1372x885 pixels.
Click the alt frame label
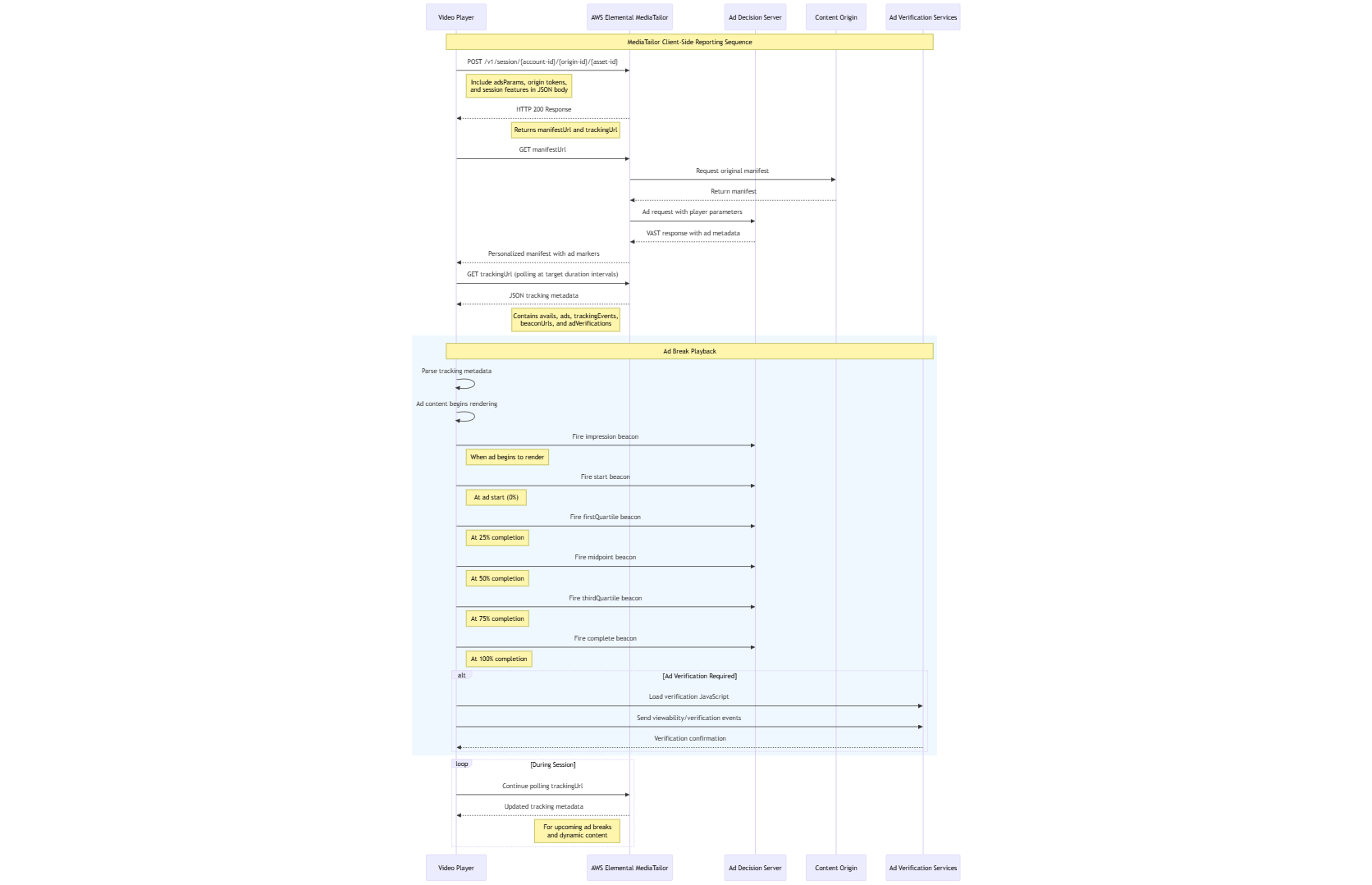pyautogui.click(x=462, y=675)
